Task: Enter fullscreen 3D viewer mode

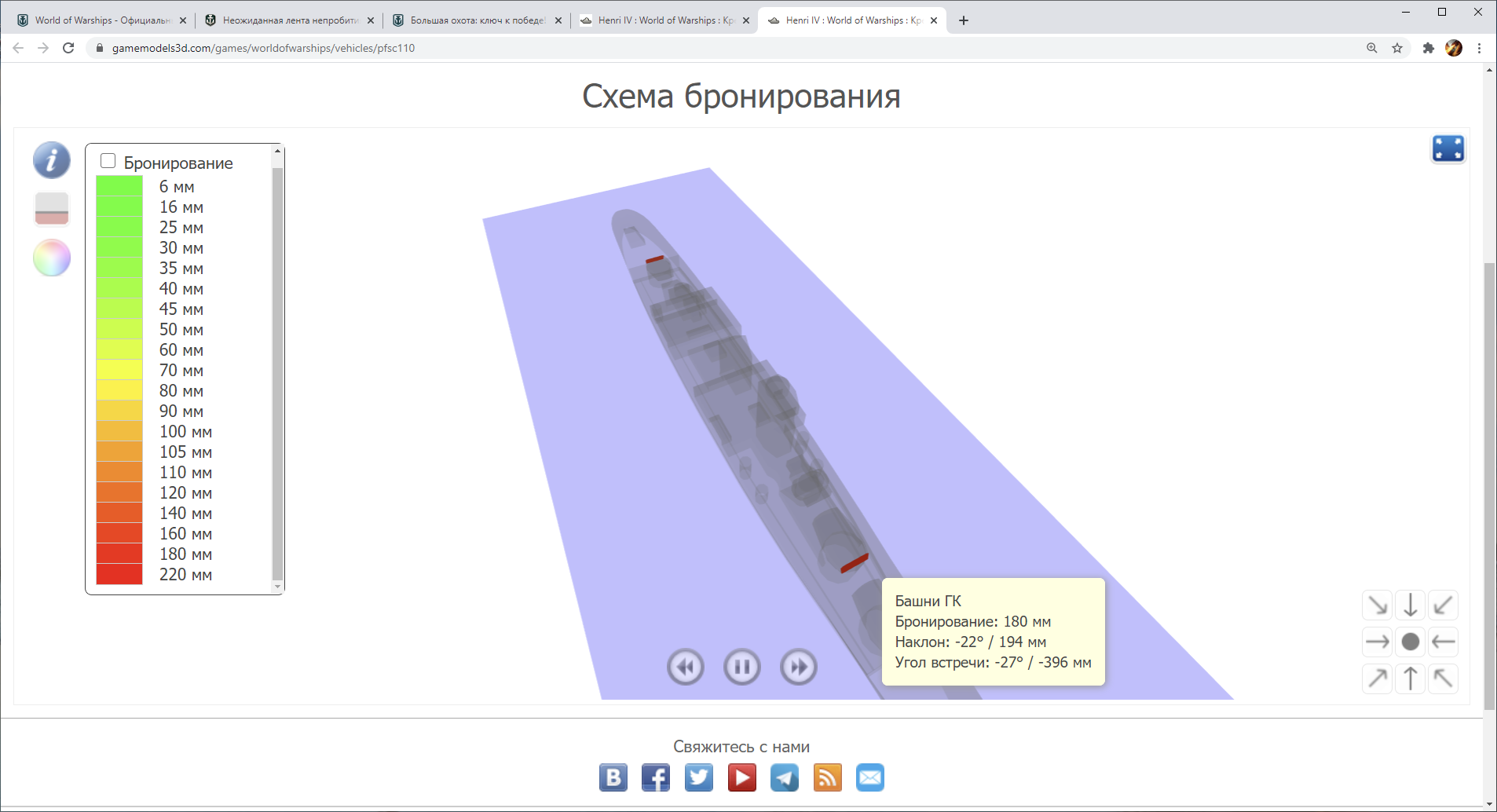Action: [1448, 148]
